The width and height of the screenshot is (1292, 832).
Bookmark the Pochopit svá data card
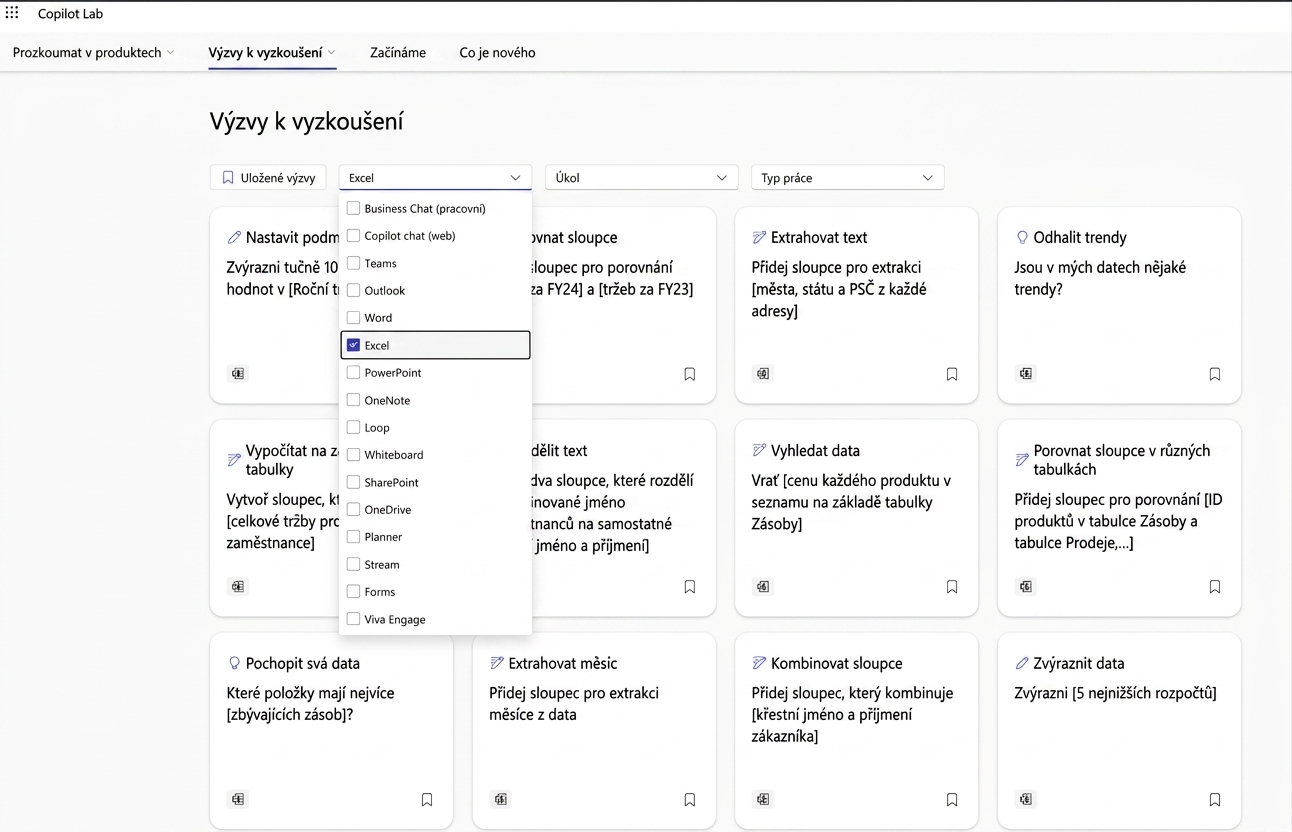427,800
